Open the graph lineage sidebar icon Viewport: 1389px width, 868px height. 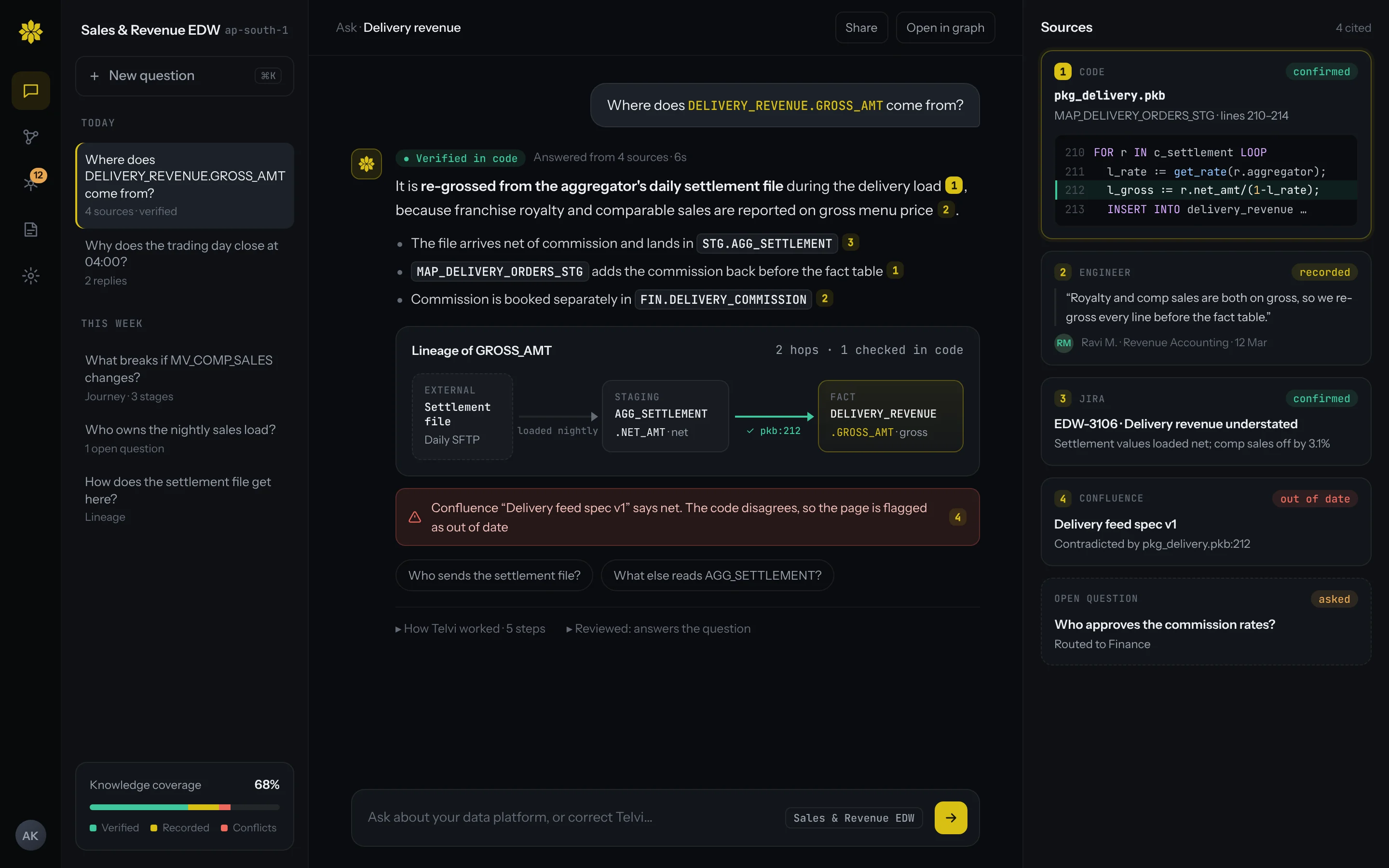pyautogui.click(x=31, y=136)
